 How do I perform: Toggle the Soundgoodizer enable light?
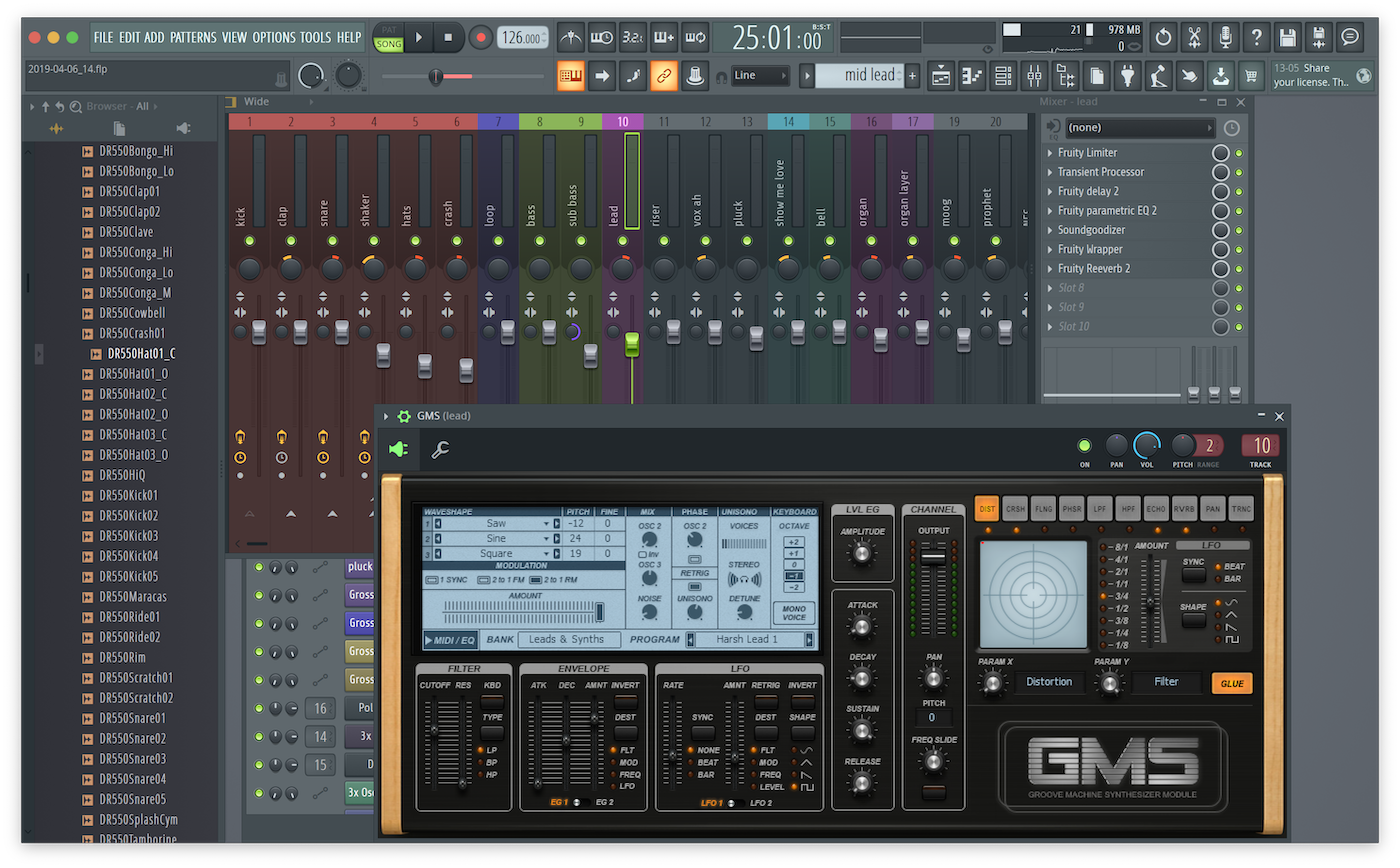click(1239, 230)
